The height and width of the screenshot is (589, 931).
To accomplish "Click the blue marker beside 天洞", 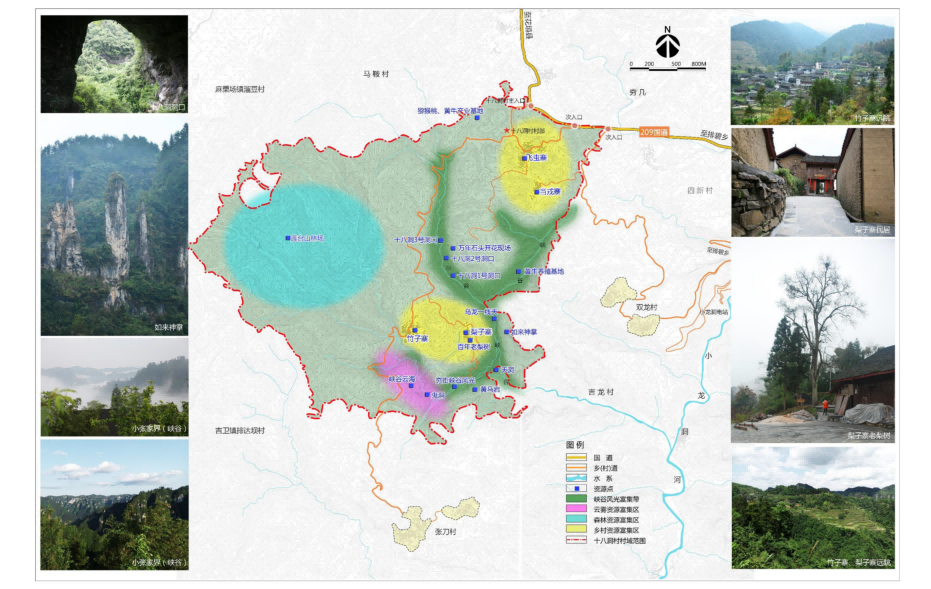I will [496, 370].
